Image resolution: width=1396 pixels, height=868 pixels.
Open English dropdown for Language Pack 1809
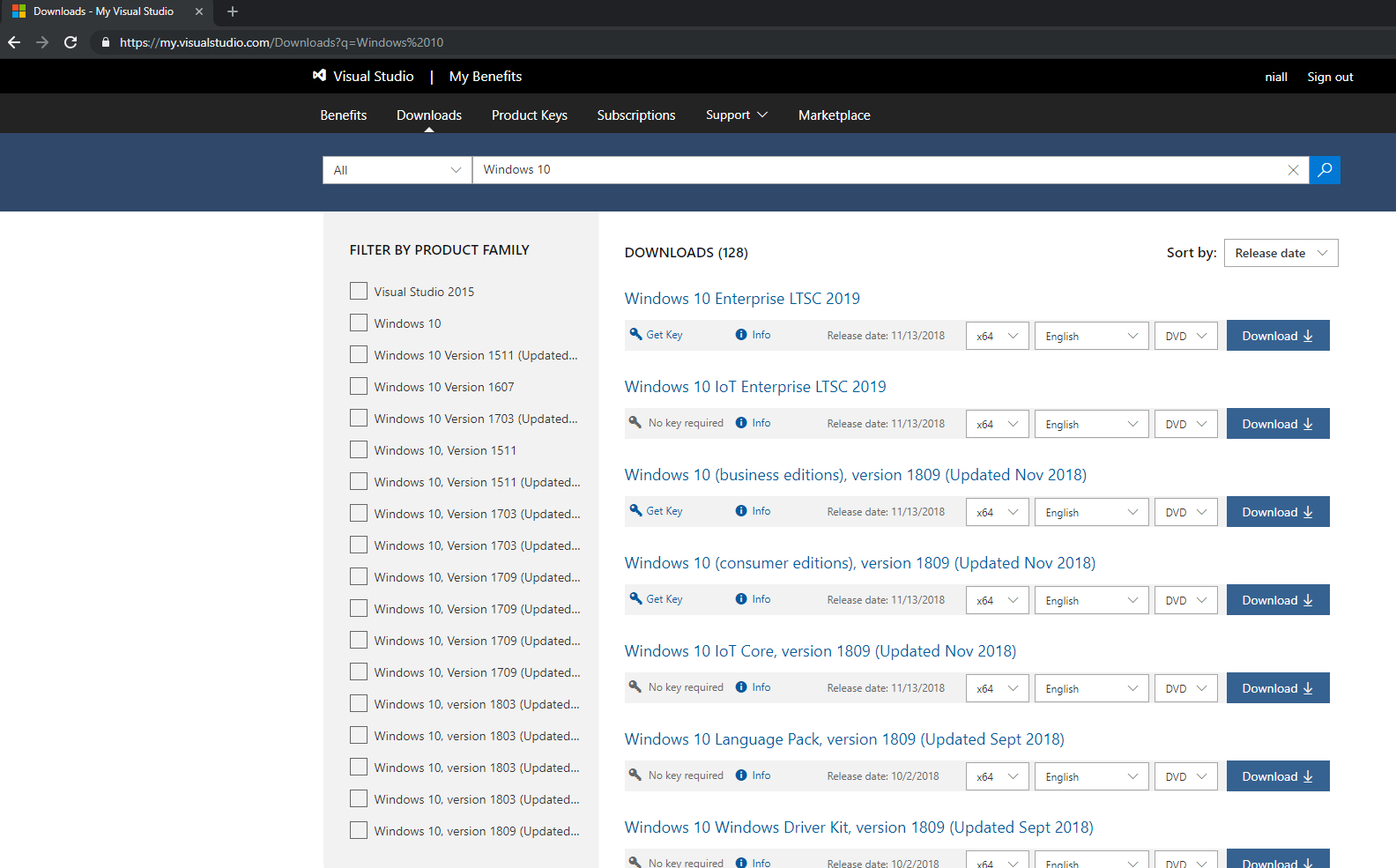tap(1091, 776)
